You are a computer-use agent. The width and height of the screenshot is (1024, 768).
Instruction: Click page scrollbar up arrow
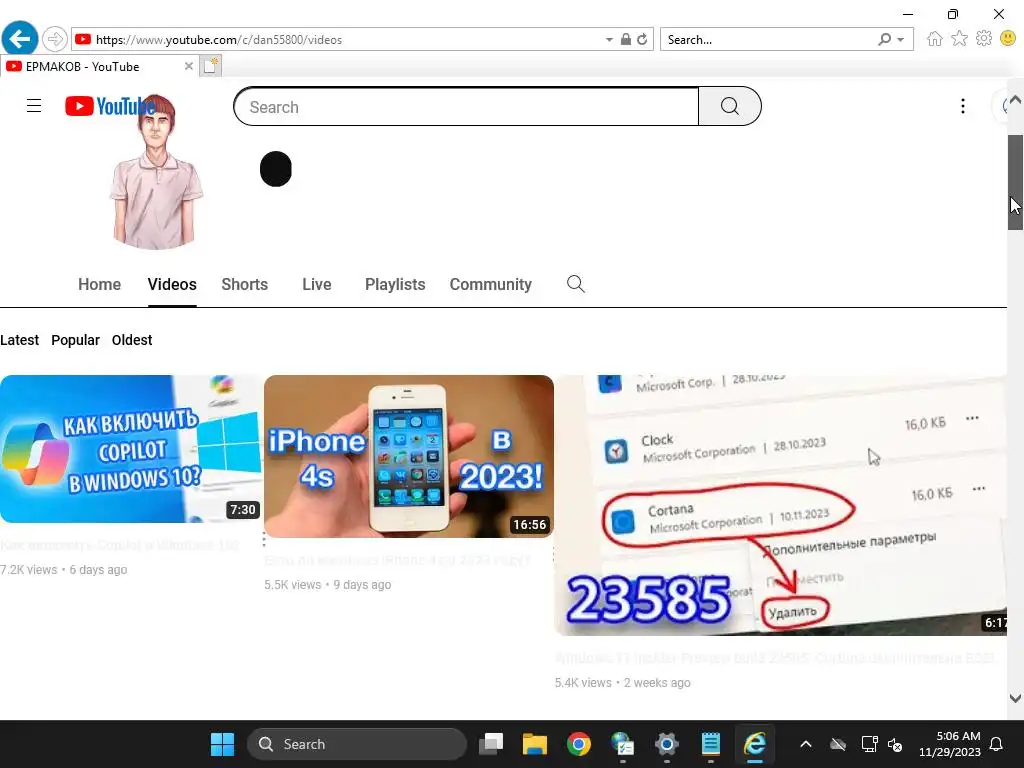1015,100
